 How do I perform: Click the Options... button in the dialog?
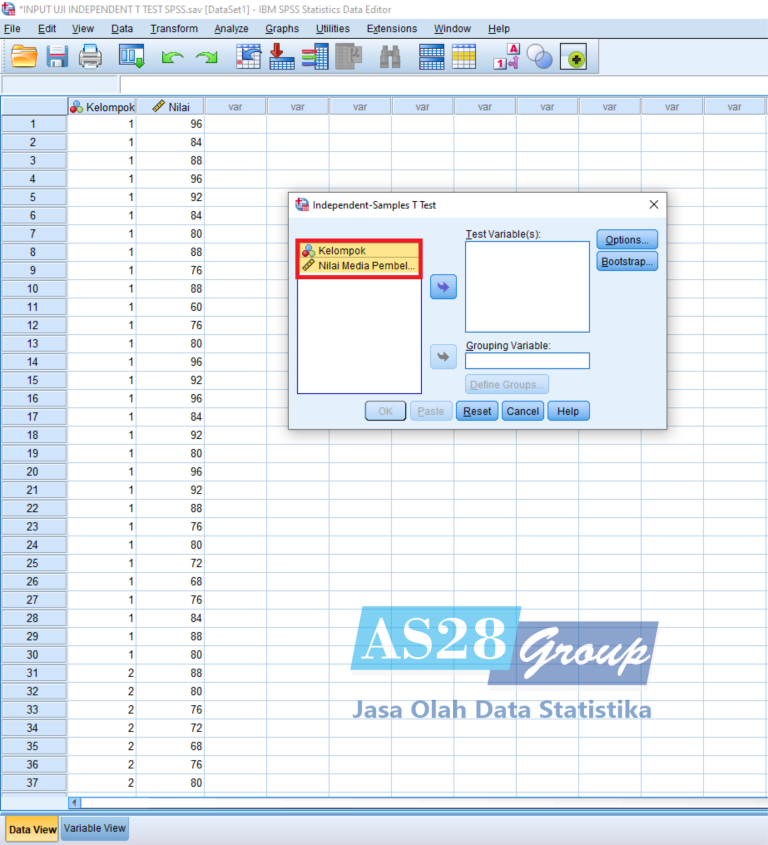coord(627,240)
